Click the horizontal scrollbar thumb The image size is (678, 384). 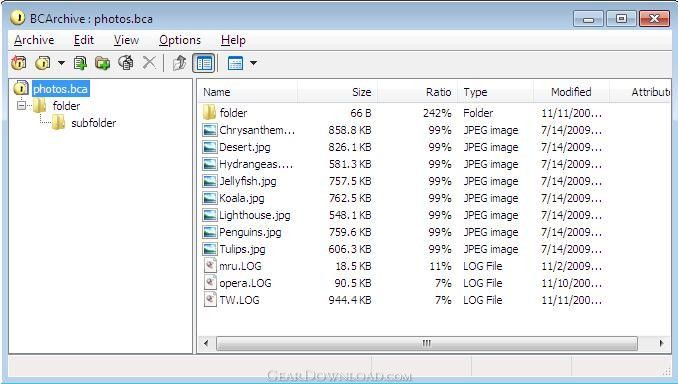[426, 344]
